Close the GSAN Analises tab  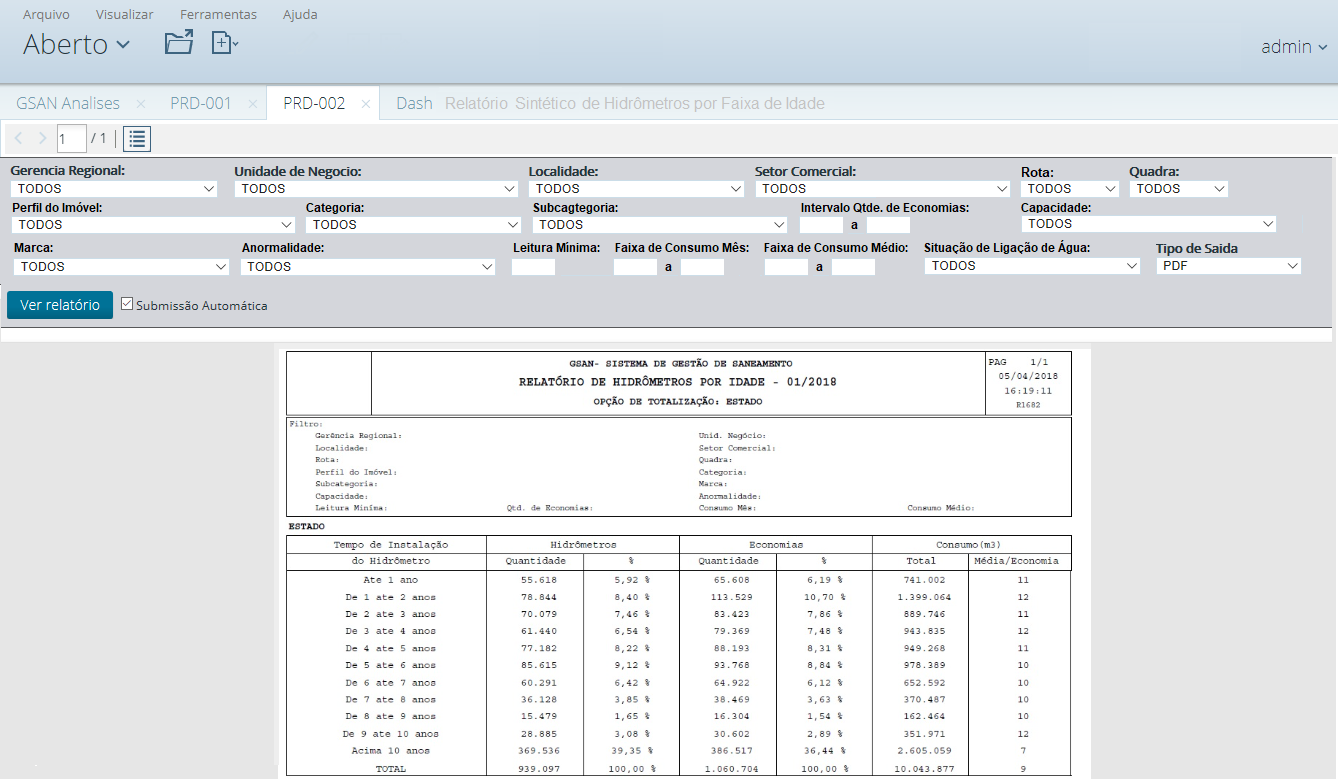tap(141, 104)
